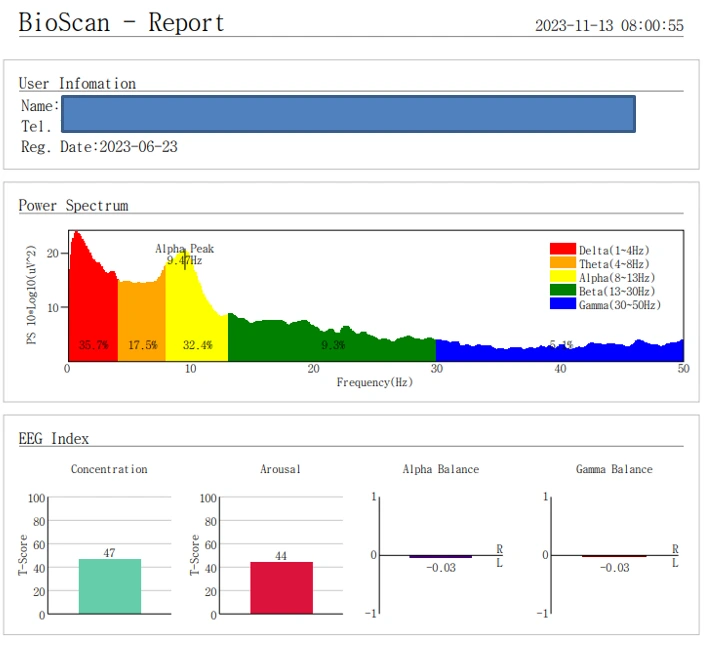The image size is (706, 645).
Task: Click the 35.7% delta band percentage
Action: 94,345
